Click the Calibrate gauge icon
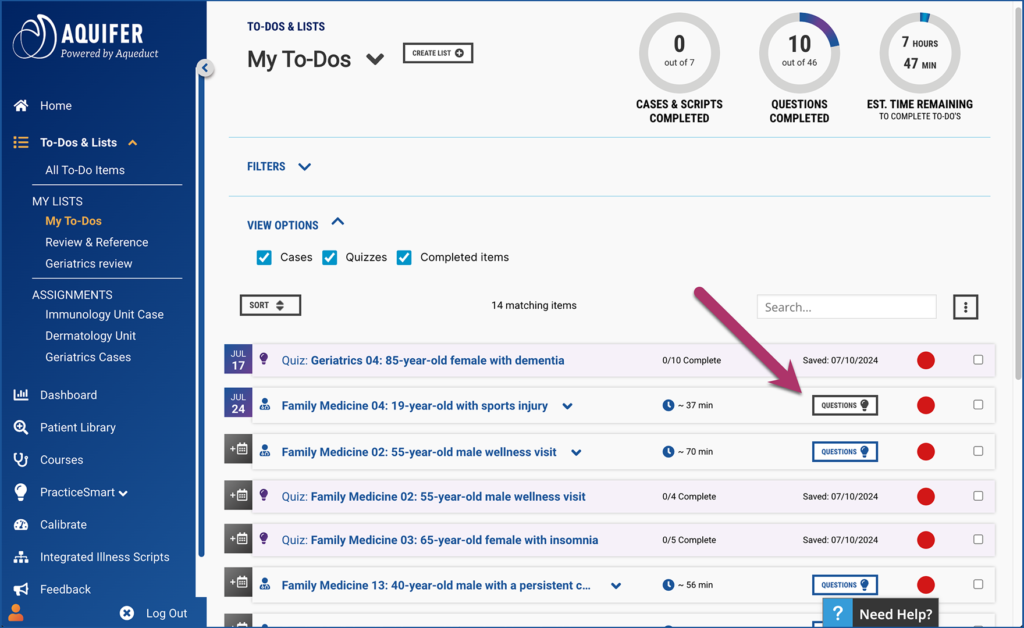 [x=20, y=525]
